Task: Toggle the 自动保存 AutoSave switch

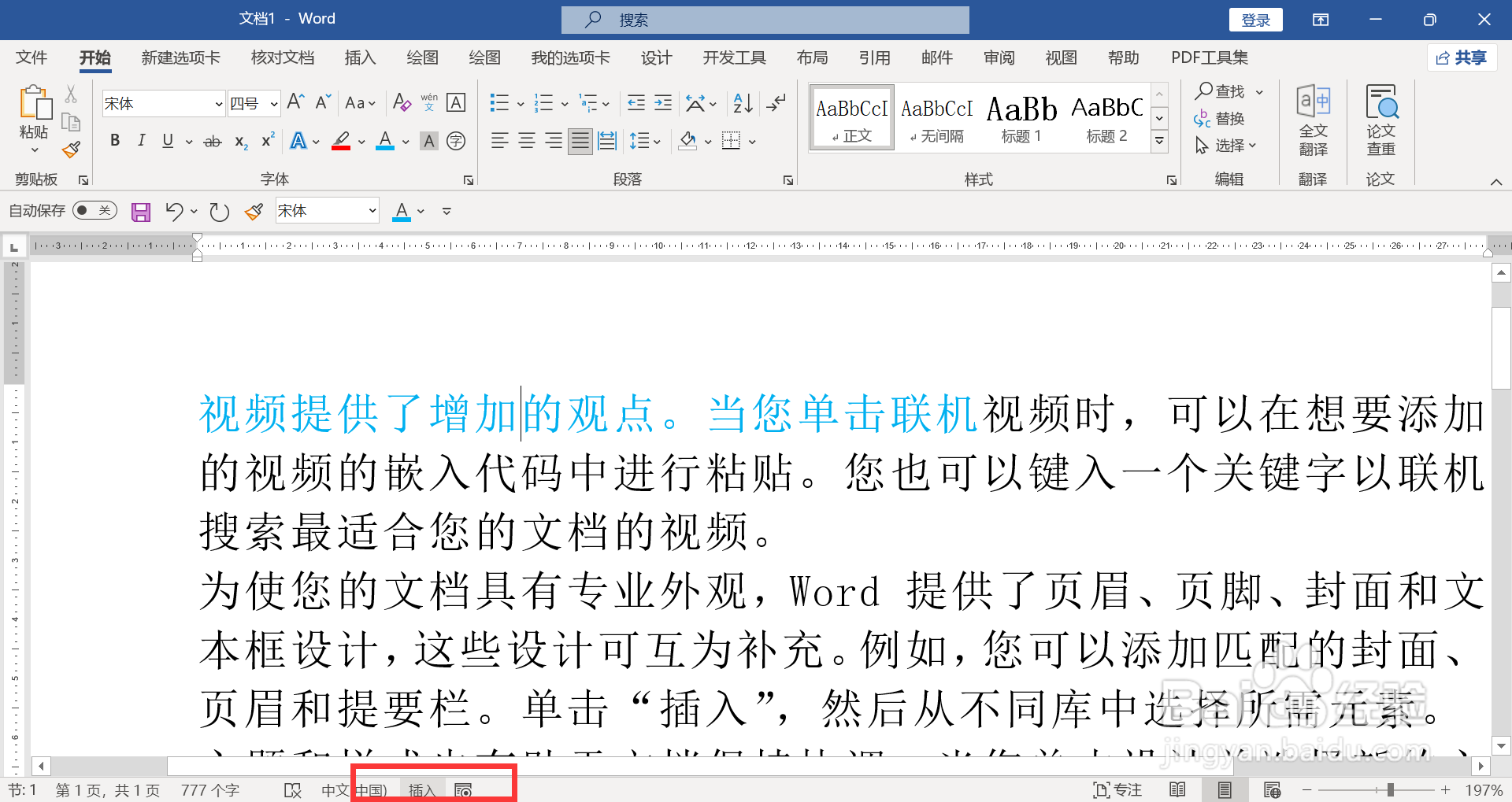Action: point(94,210)
